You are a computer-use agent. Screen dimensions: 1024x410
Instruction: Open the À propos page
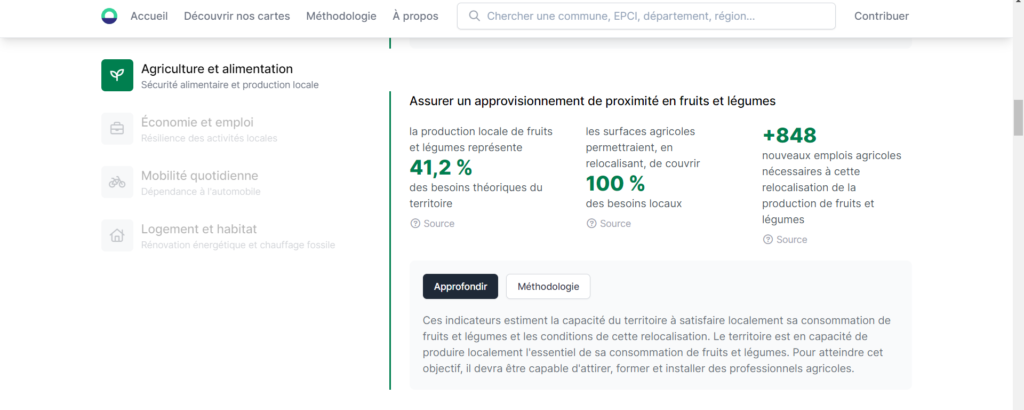[415, 16]
